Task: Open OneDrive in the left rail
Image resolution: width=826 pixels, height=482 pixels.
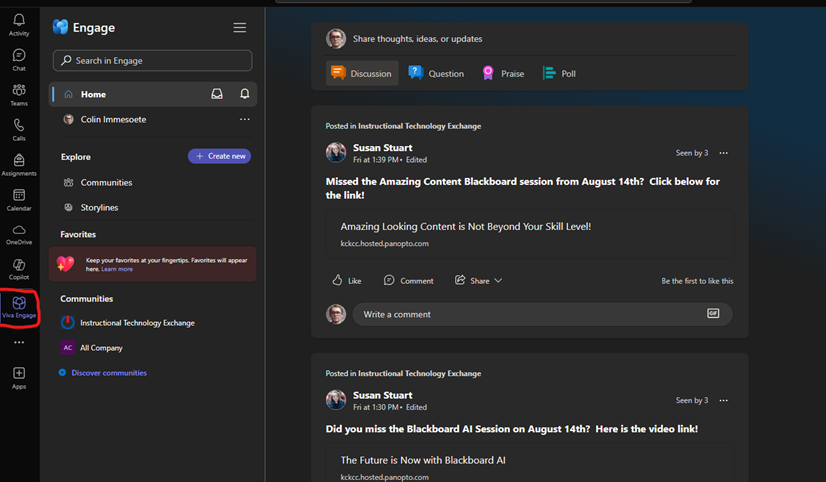Action: tap(19, 234)
